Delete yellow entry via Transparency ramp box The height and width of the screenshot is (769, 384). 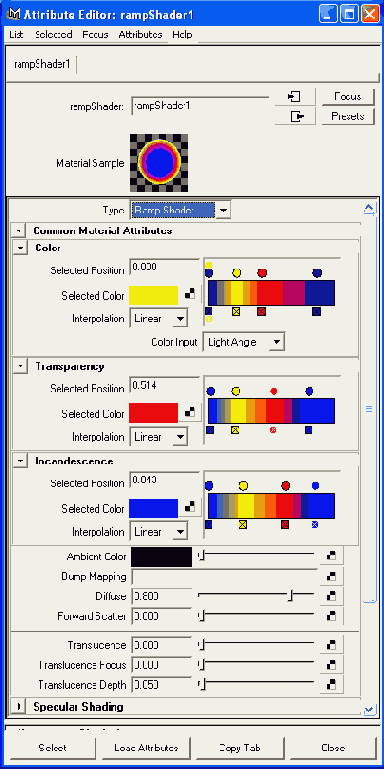coord(235,430)
